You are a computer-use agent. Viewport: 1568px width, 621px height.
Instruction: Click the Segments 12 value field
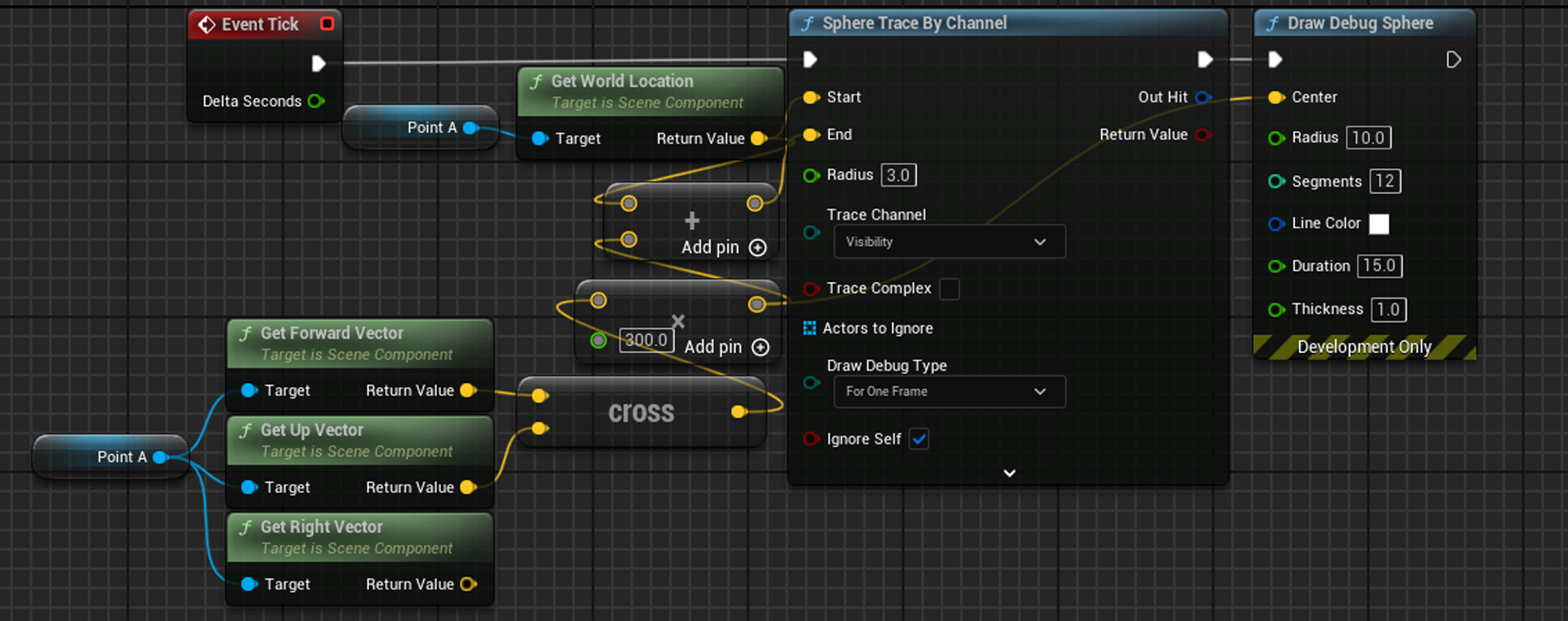pos(1385,181)
